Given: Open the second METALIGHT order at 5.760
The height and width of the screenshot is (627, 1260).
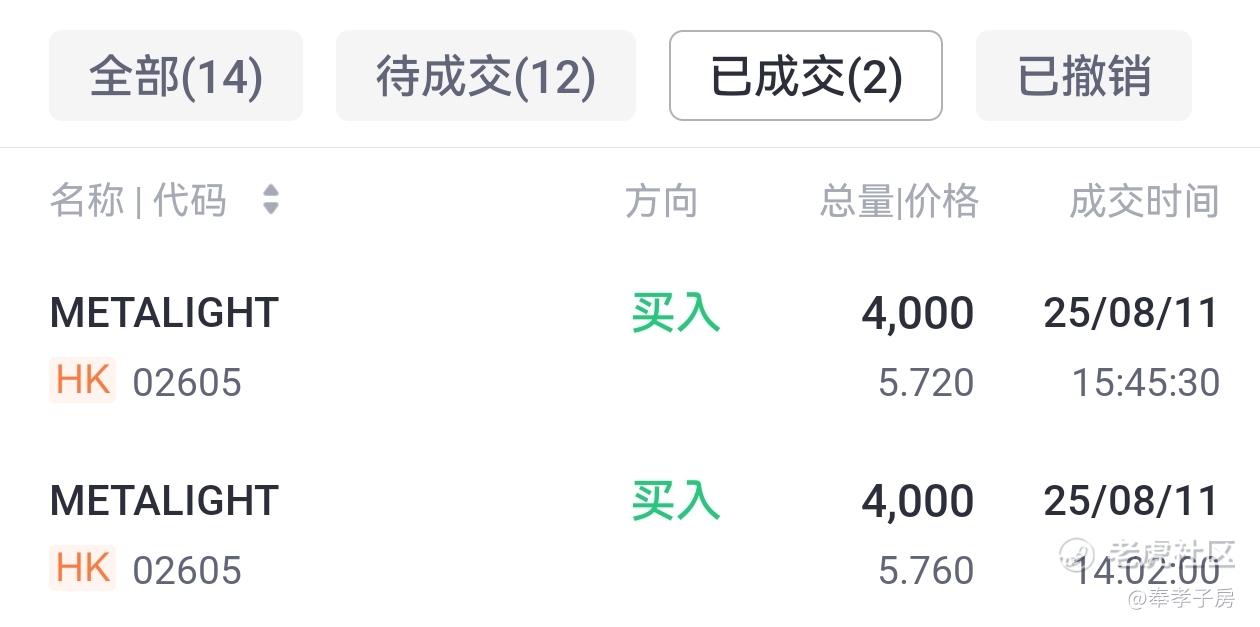Looking at the screenshot, I should (x=630, y=535).
